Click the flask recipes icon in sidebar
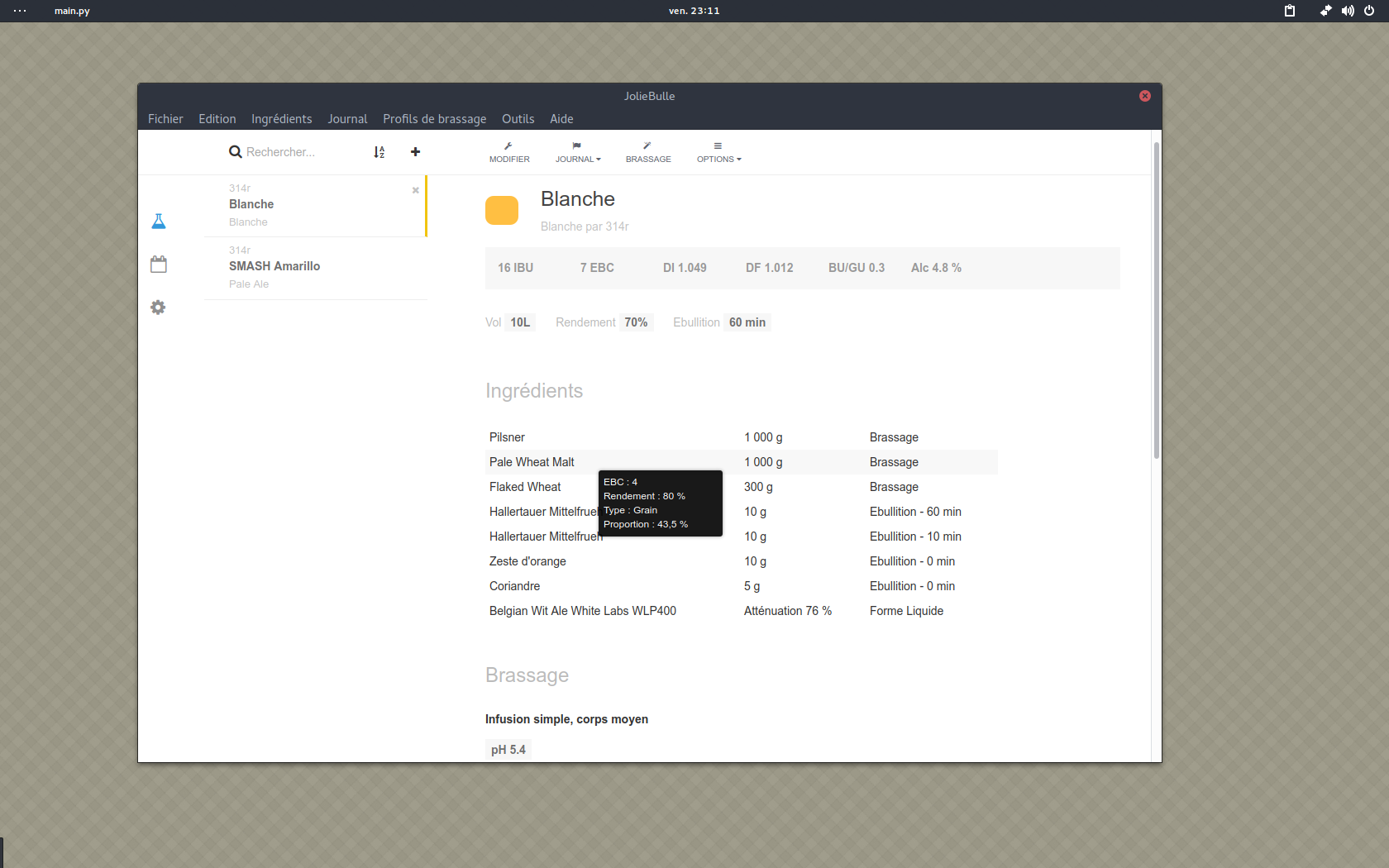 [x=159, y=222]
